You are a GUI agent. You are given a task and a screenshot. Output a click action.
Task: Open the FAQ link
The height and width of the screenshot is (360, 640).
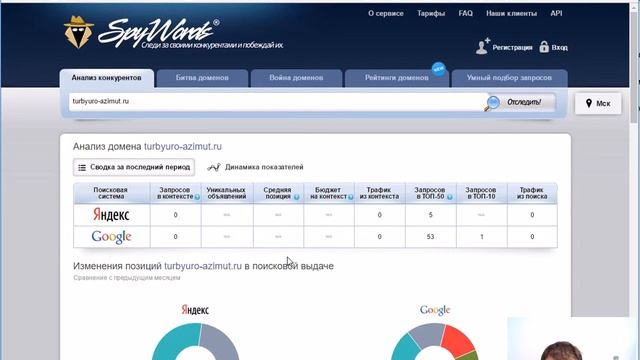(465, 13)
